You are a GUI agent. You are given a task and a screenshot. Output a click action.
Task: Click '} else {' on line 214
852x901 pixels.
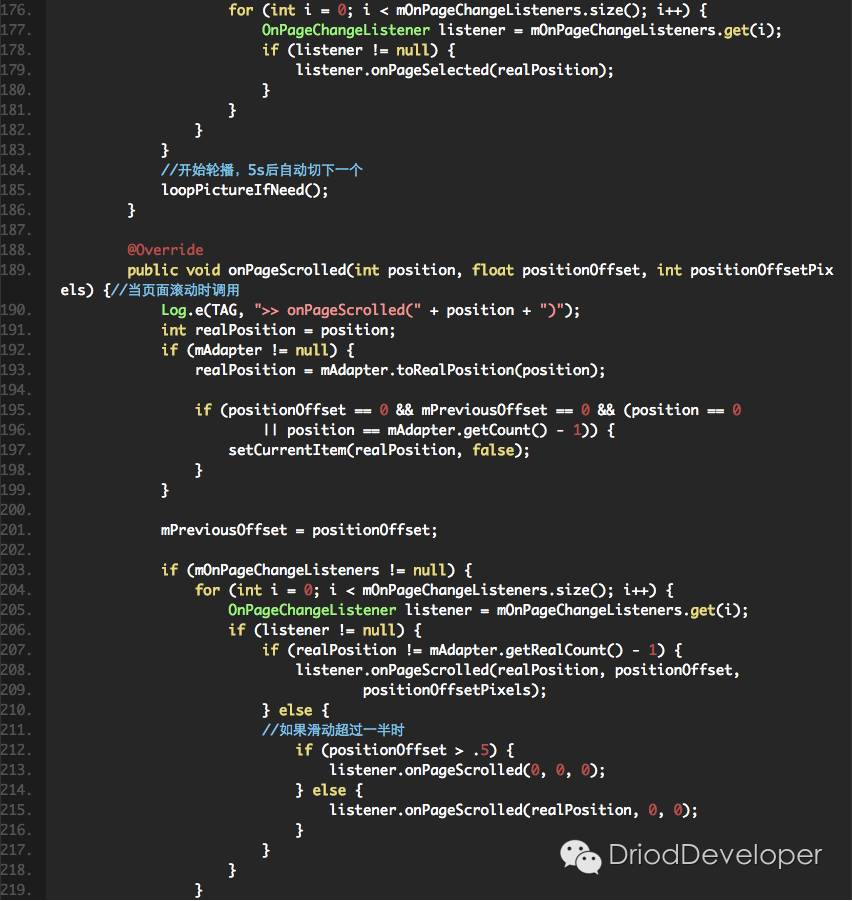[x=329, y=790]
